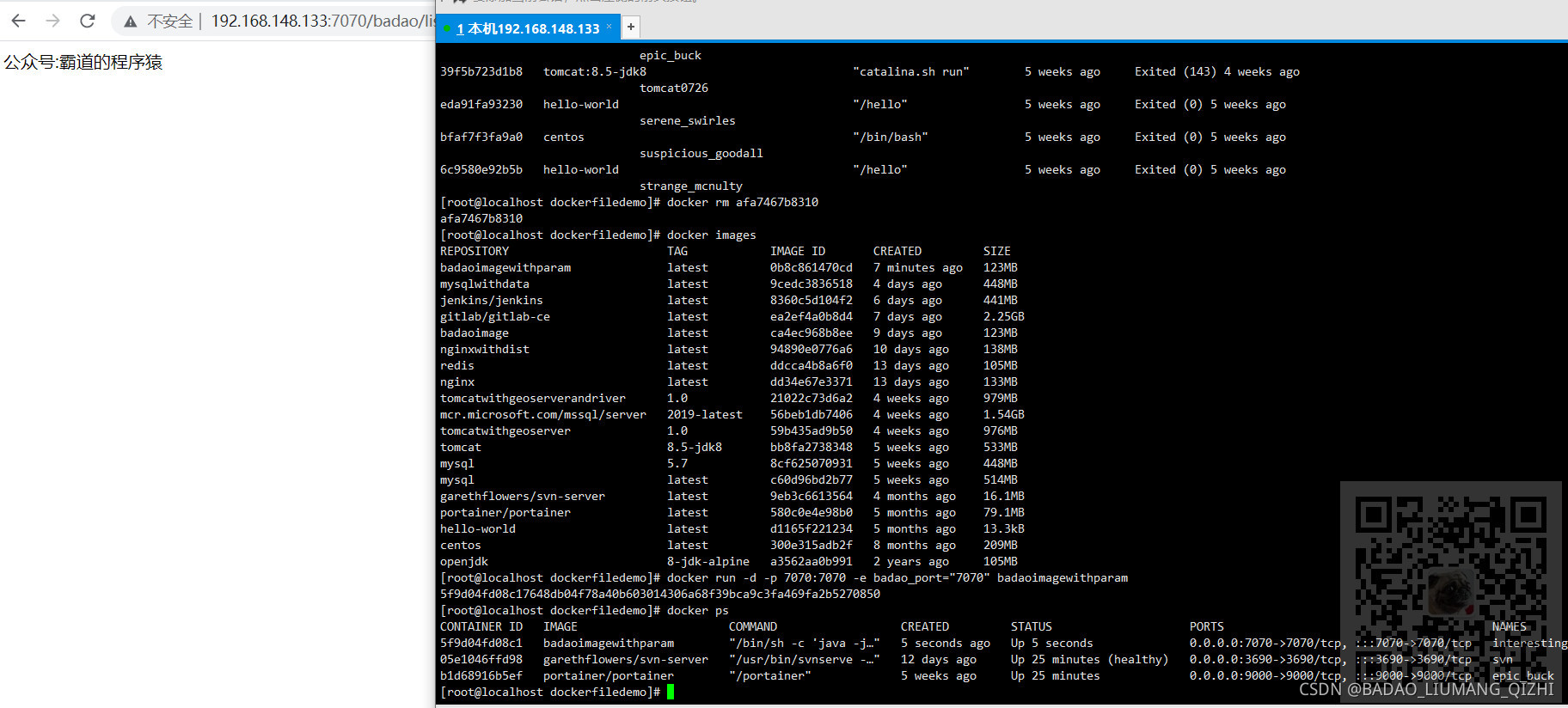Switch to the 1 本机192.168.148.133 terminal tab
This screenshot has width=1568, height=708.
(x=528, y=28)
